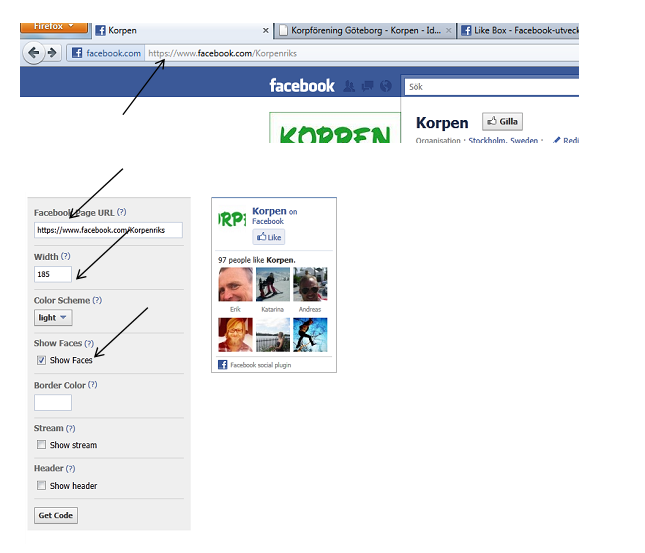This screenshot has width=645, height=553.
Task: Click the Like button in preview
Action: pyautogui.click(x=269, y=237)
